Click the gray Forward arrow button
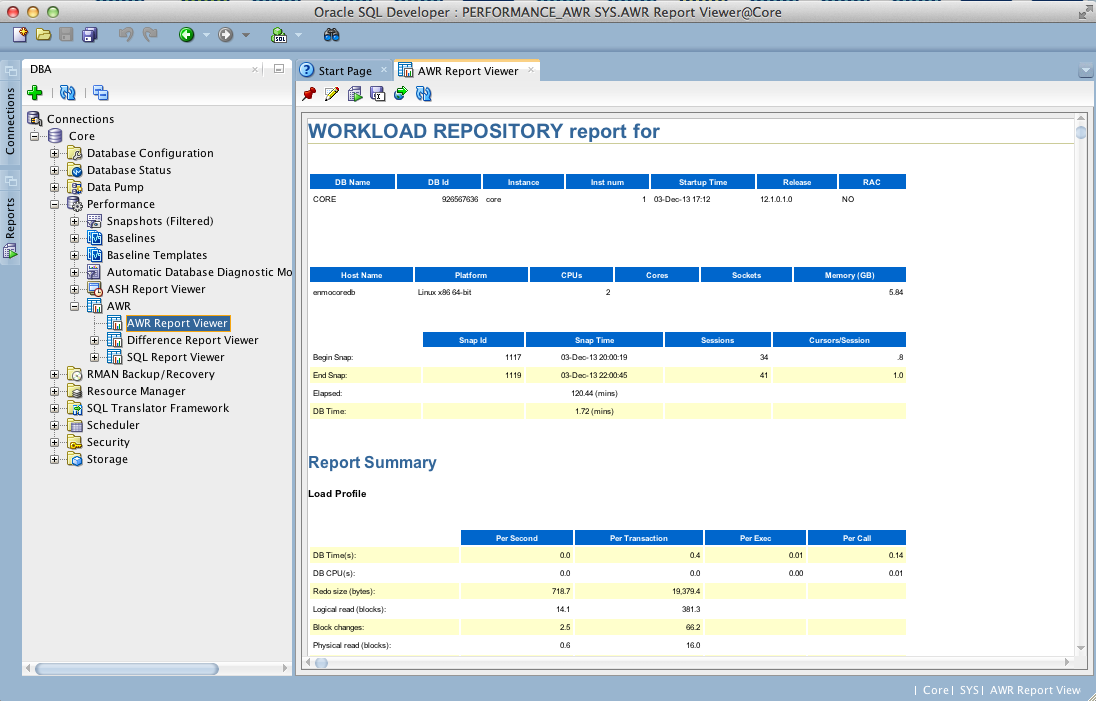This screenshot has width=1096, height=701. tap(225, 34)
